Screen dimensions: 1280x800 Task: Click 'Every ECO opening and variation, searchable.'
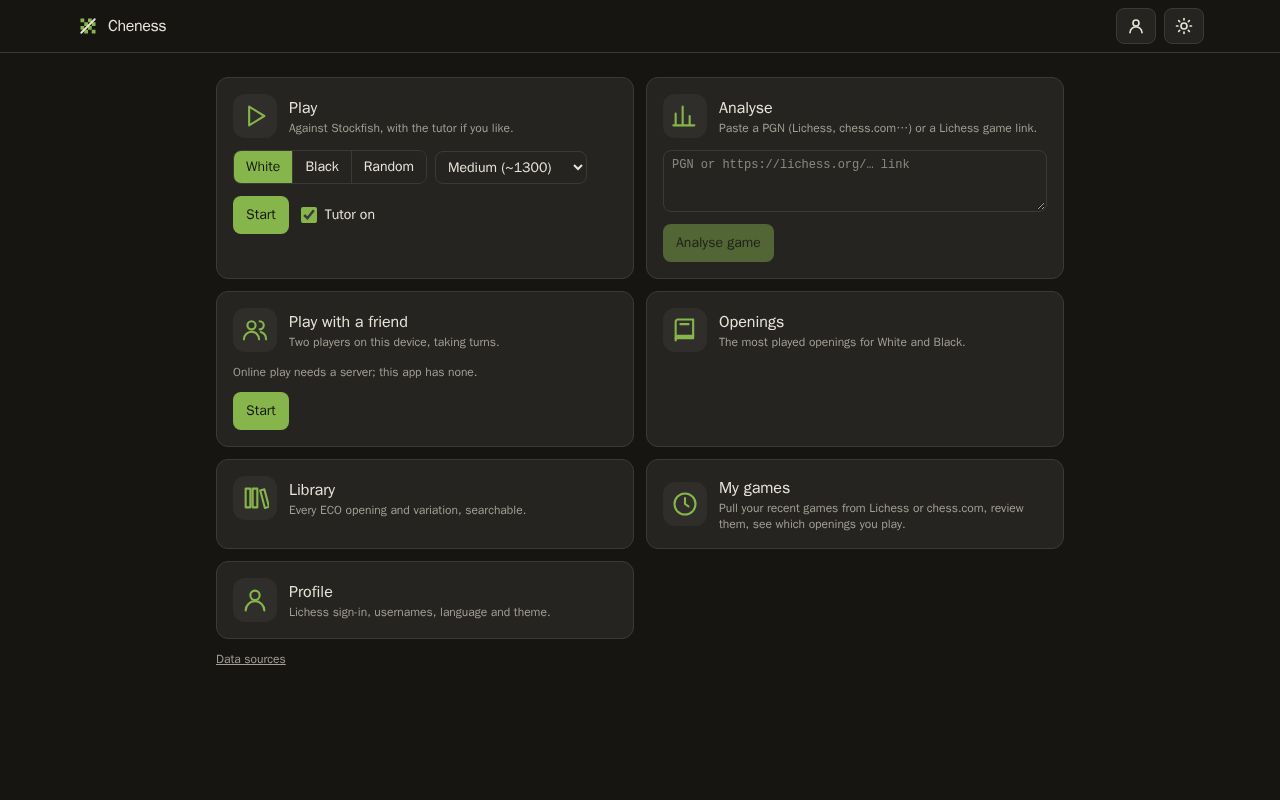point(407,510)
